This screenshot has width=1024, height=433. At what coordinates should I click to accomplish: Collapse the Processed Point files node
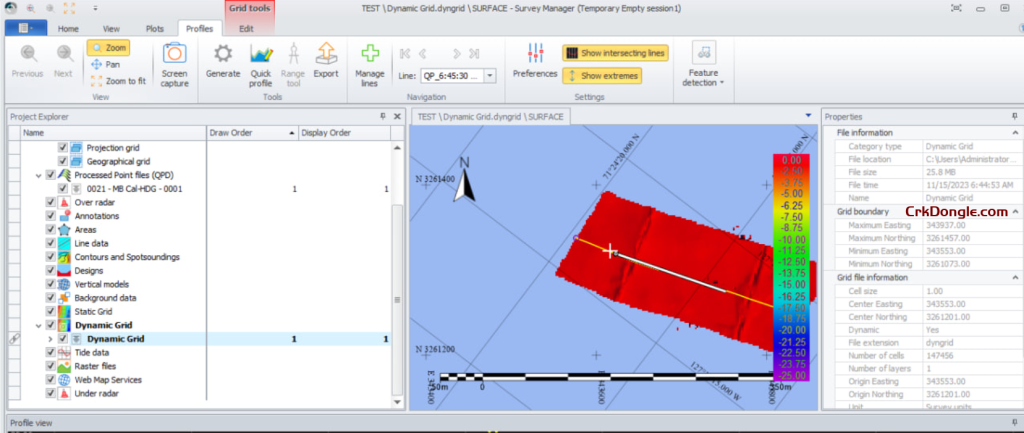pos(38,175)
